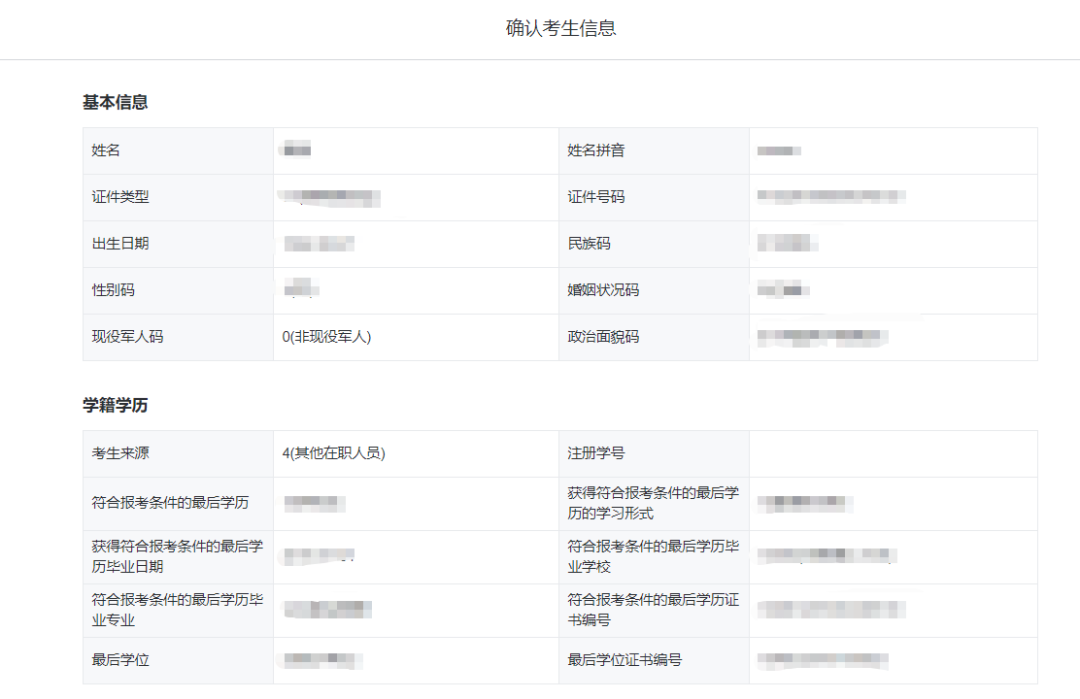Click the 最后学历毕业日期 label
Viewport: 1080px width, 699px height.
[x=177, y=556]
